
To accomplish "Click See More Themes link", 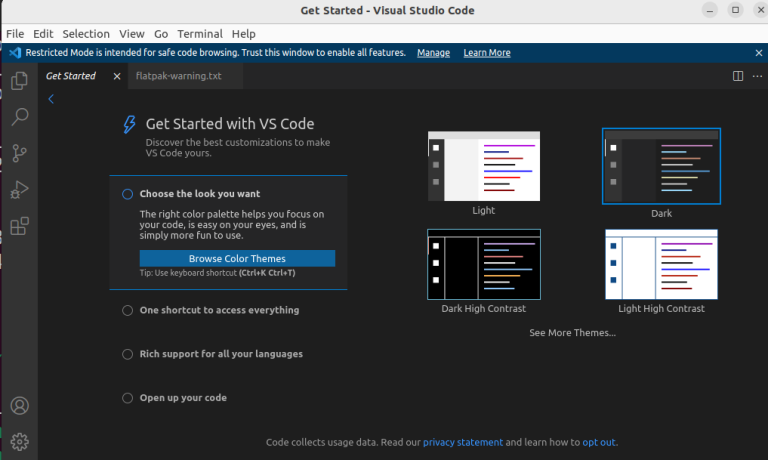I will (572, 333).
